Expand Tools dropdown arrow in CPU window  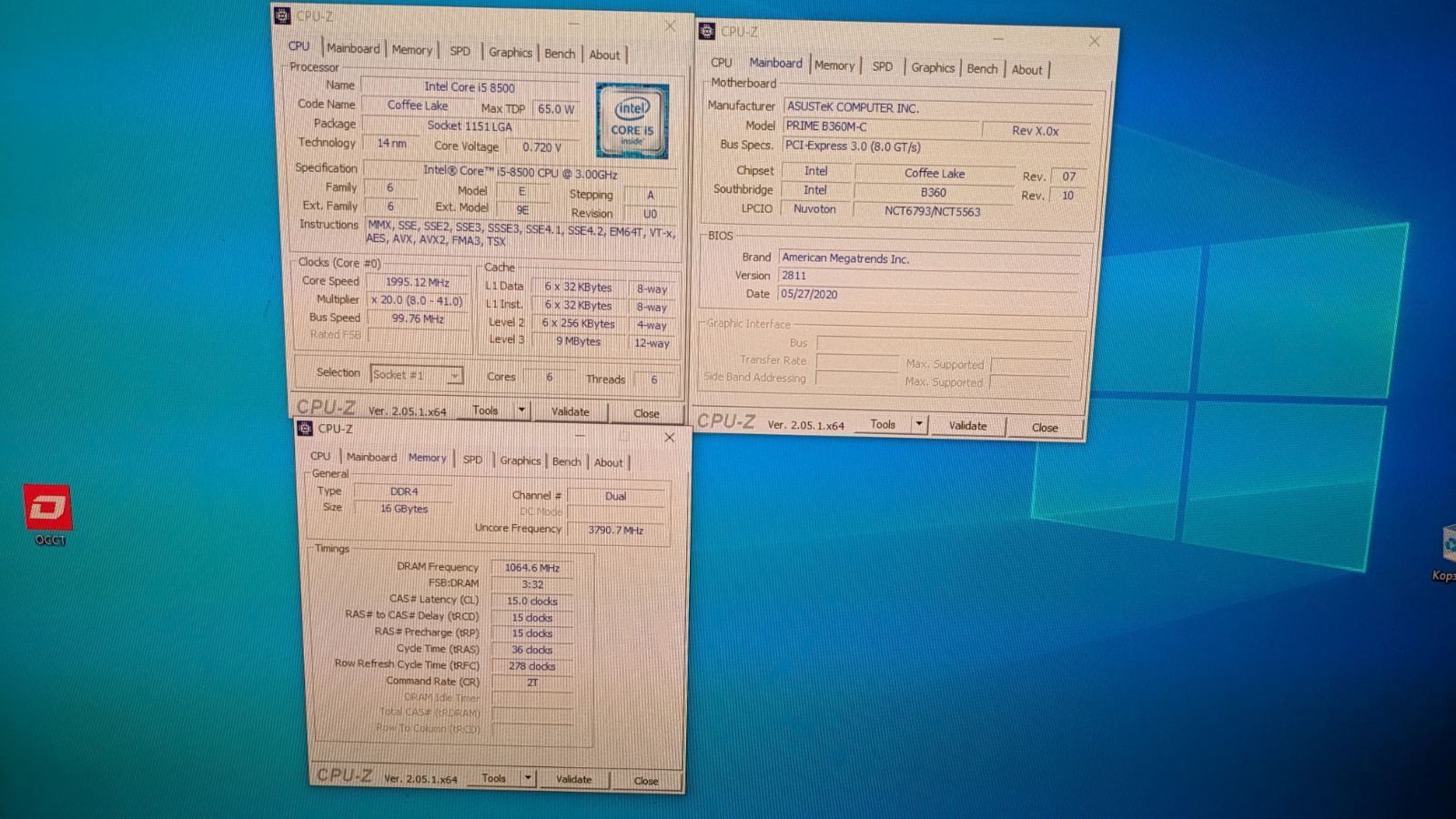pyautogui.click(x=521, y=410)
